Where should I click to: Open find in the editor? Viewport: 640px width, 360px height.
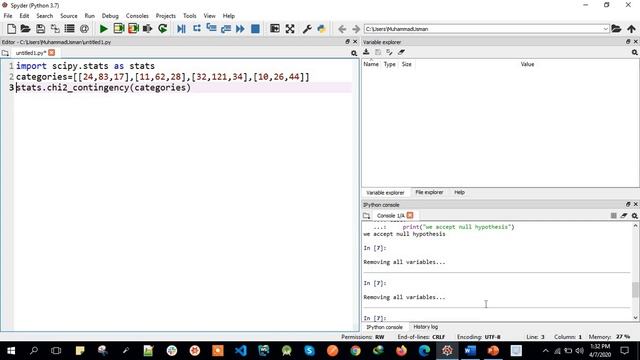(x=354, y=53)
